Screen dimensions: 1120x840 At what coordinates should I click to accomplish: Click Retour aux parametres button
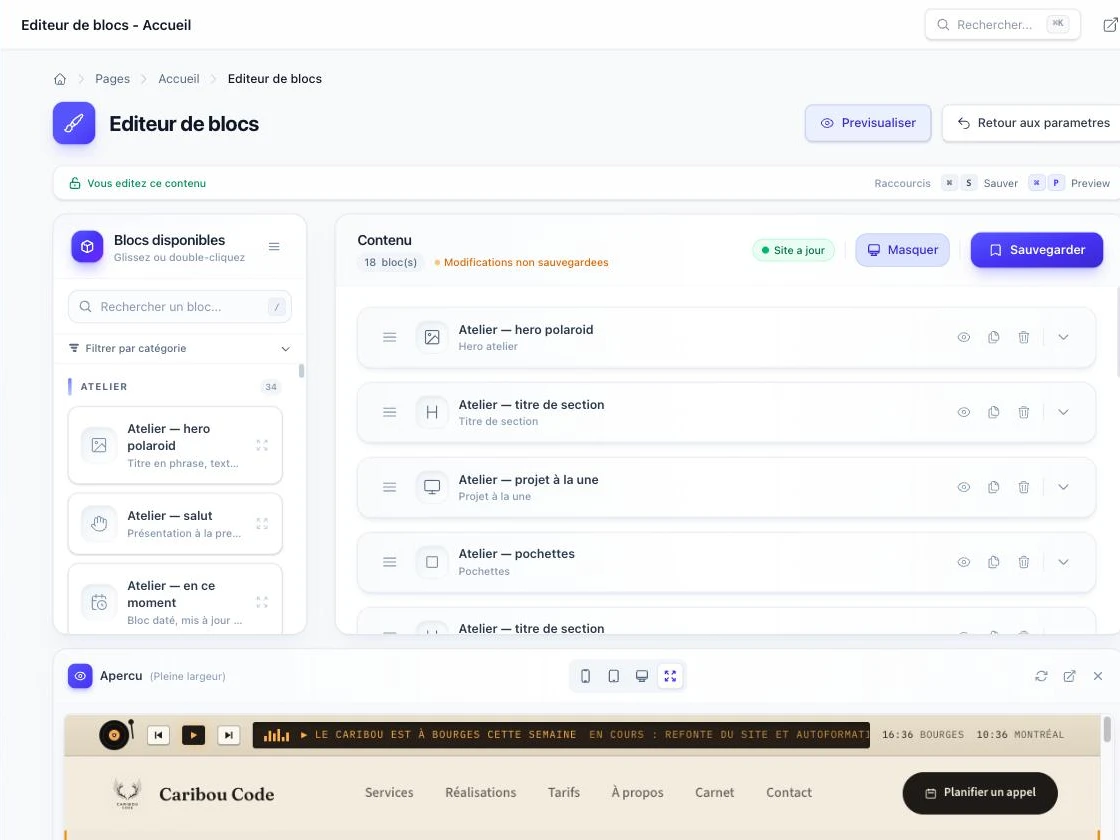tap(1031, 123)
